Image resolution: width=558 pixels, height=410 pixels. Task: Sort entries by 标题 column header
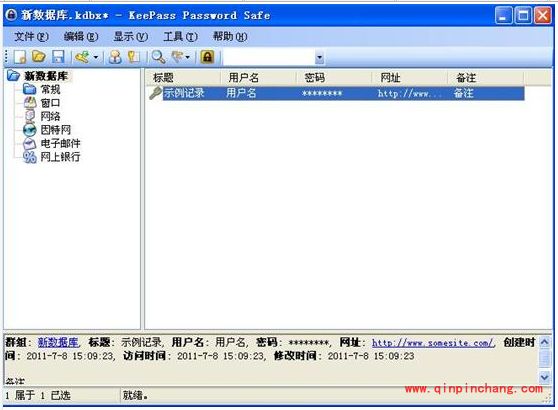(x=183, y=78)
